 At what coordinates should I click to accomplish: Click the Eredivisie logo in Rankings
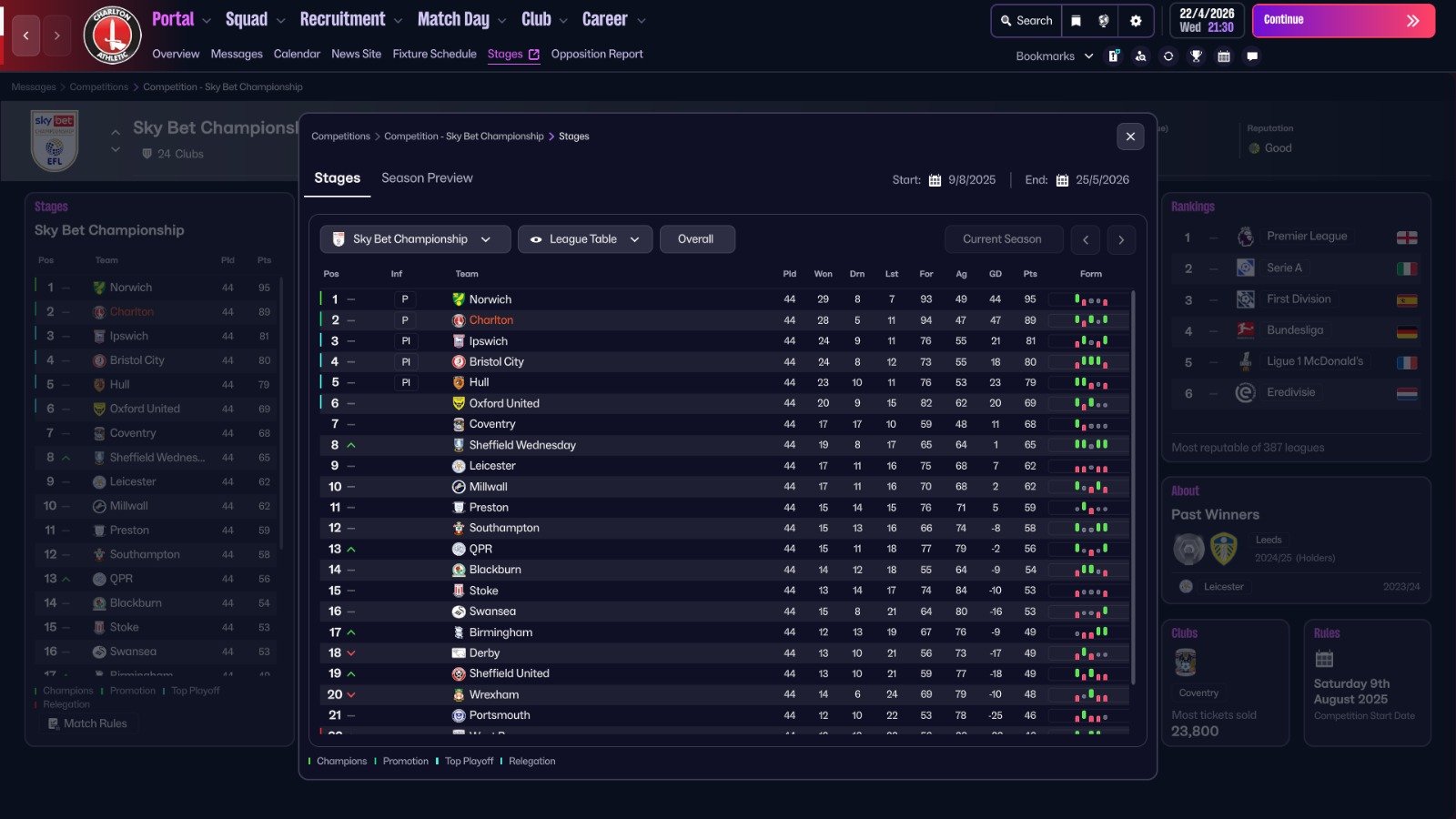(1246, 393)
